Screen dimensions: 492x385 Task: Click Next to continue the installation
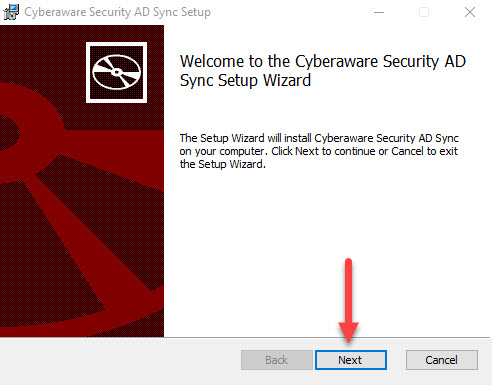(x=351, y=360)
